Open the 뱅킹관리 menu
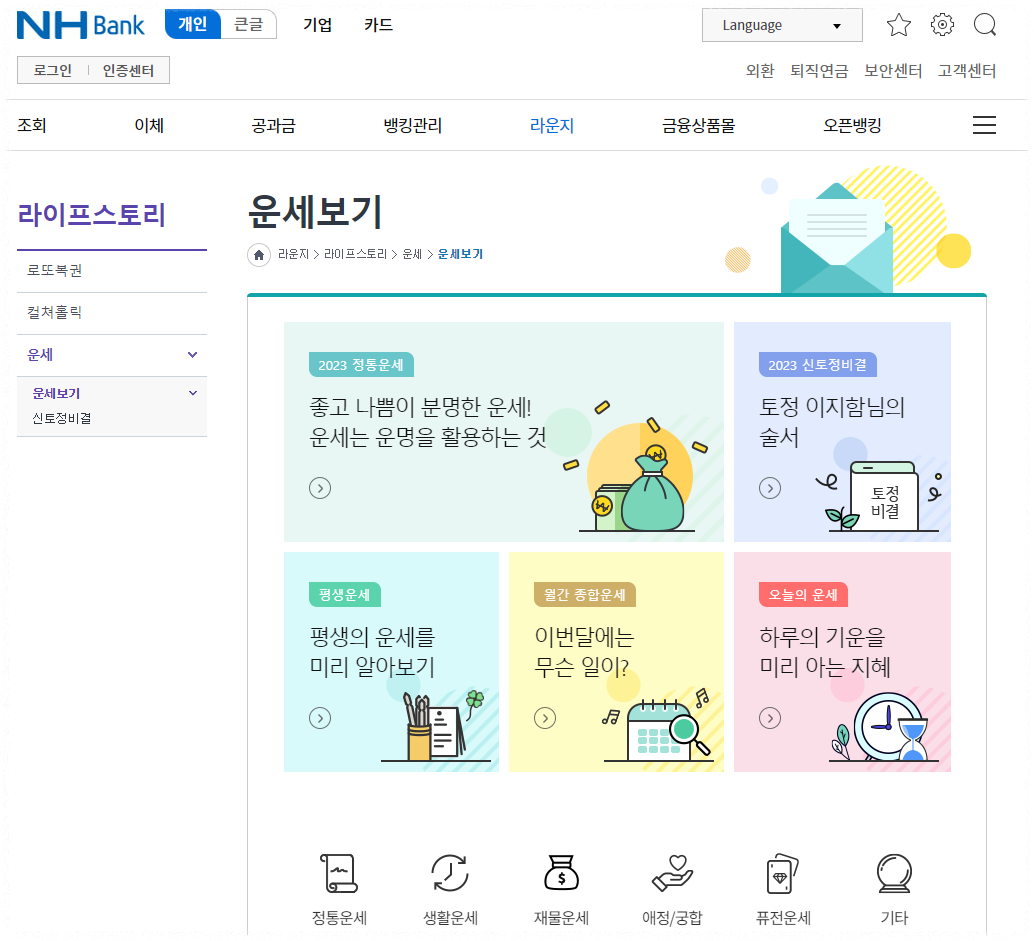The image size is (1034, 941). 413,125
